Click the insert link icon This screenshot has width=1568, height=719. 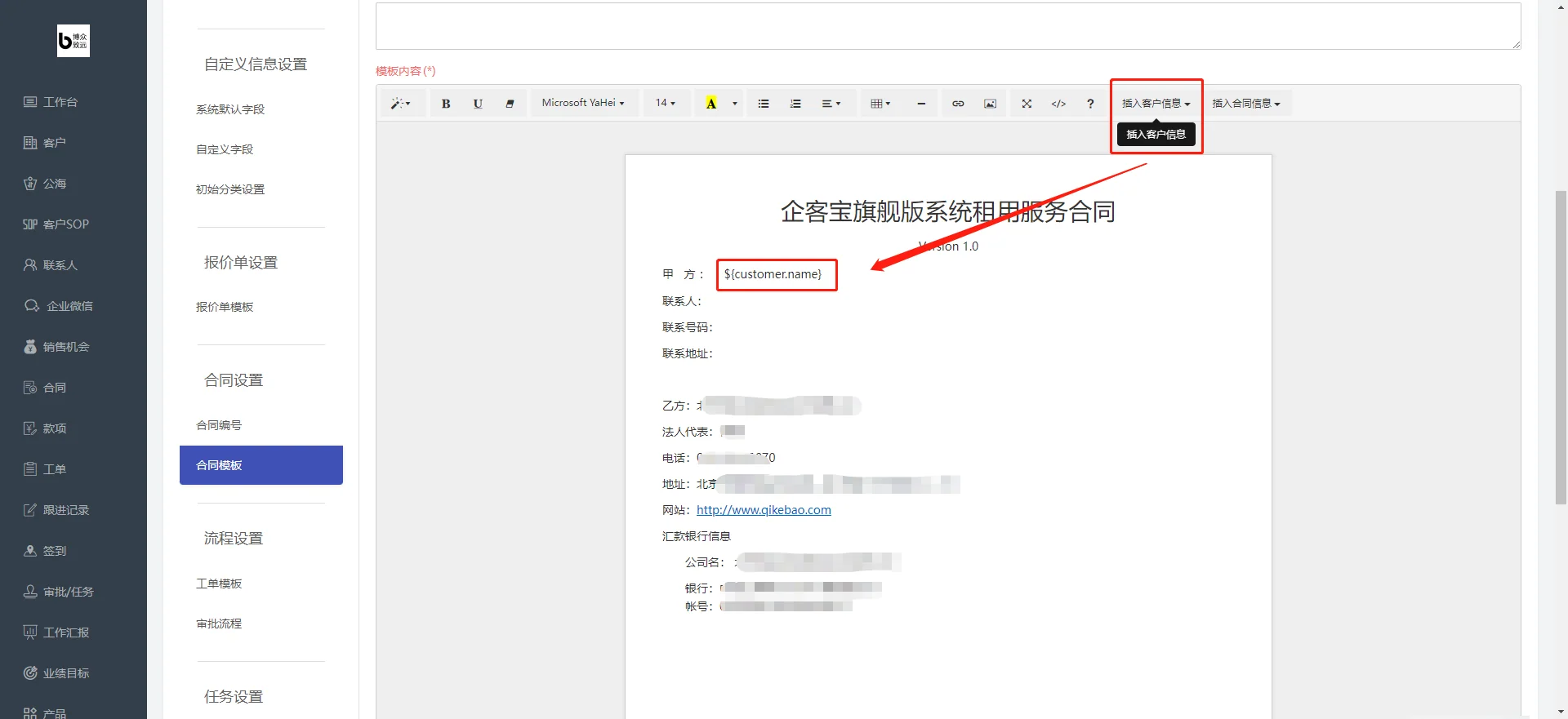click(x=958, y=104)
